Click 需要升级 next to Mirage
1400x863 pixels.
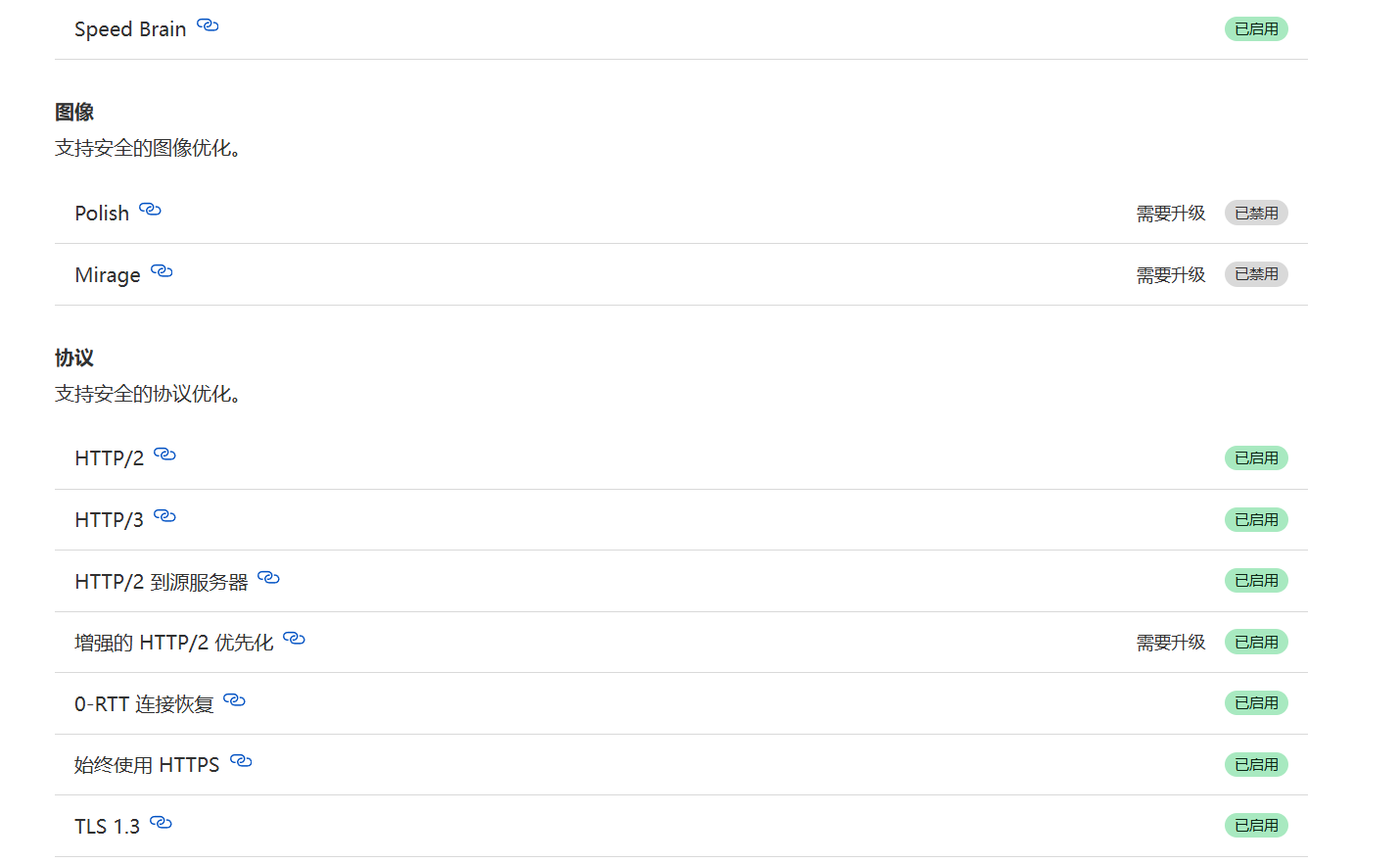(x=1171, y=274)
